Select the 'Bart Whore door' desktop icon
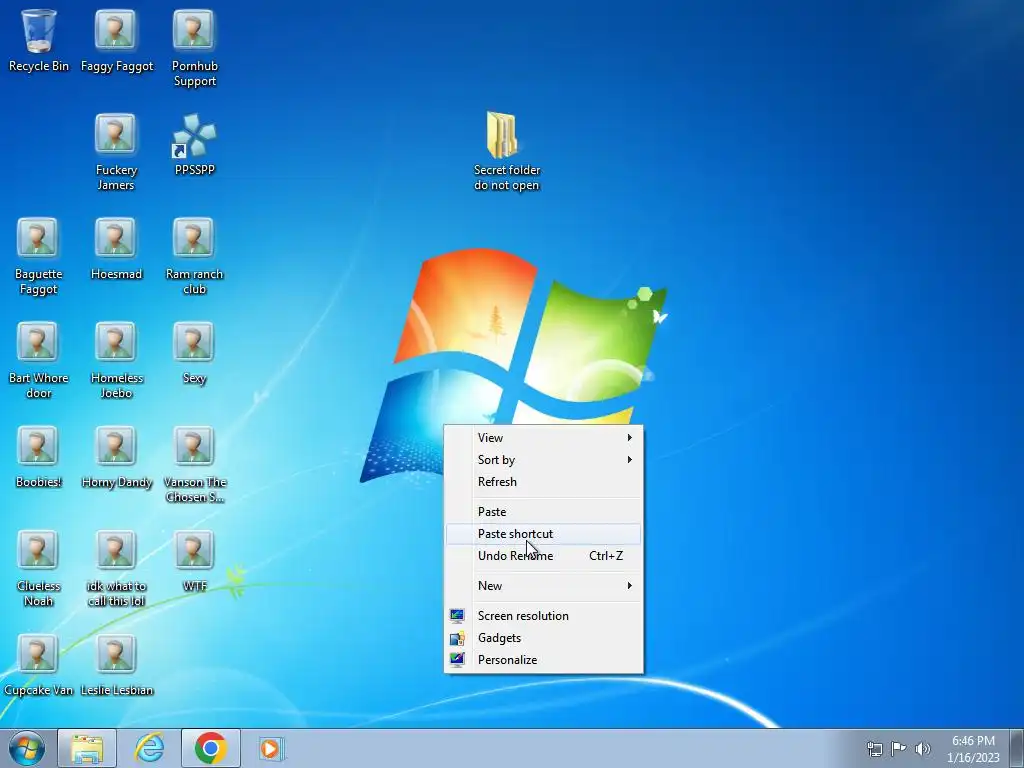This screenshot has height=768, width=1024. click(38, 360)
